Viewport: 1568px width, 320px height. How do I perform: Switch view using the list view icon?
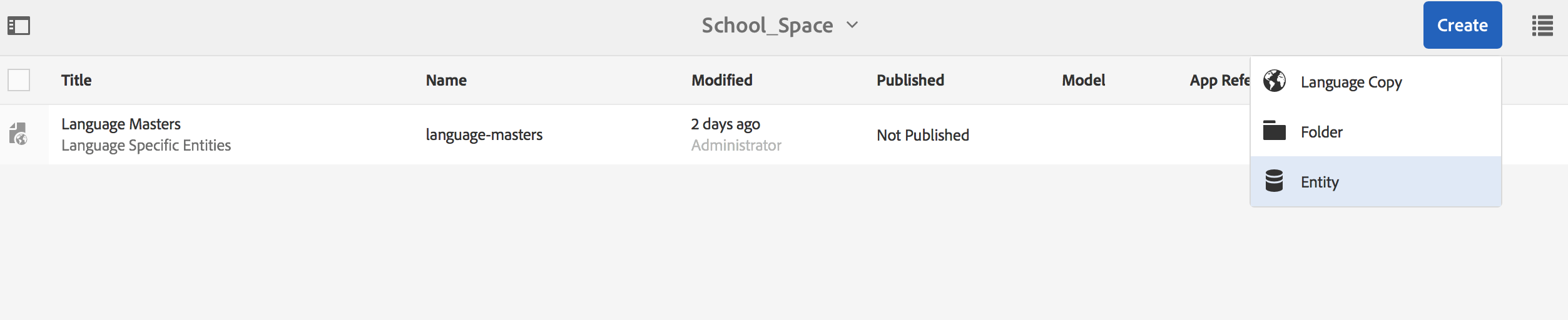[1542, 26]
